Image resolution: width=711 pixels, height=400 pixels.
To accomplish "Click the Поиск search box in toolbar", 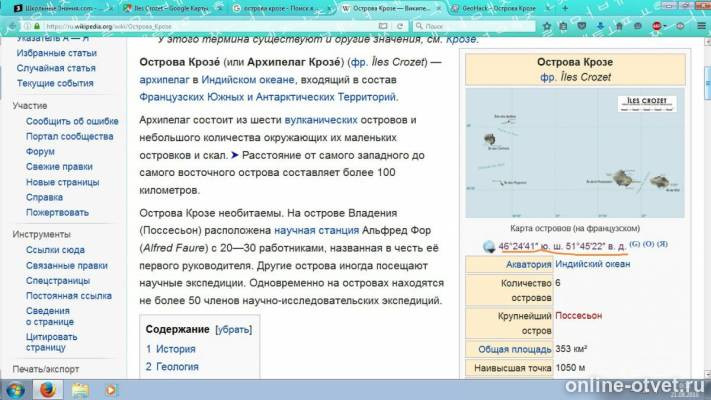I will pyautogui.click(x=474, y=26).
